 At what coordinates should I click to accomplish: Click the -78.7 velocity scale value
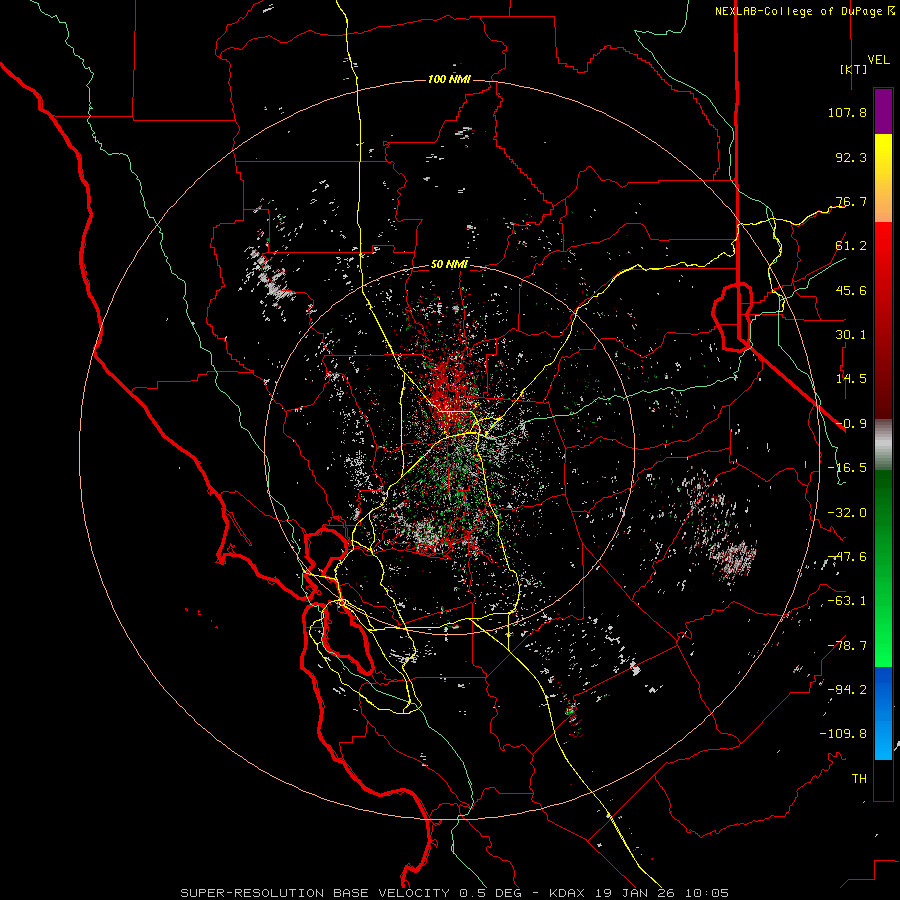(x=847, y=646)
